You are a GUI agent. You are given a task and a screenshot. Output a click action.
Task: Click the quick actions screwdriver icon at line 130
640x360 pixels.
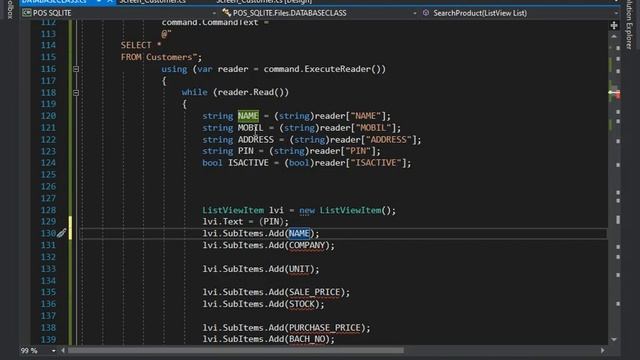point(61,233)
